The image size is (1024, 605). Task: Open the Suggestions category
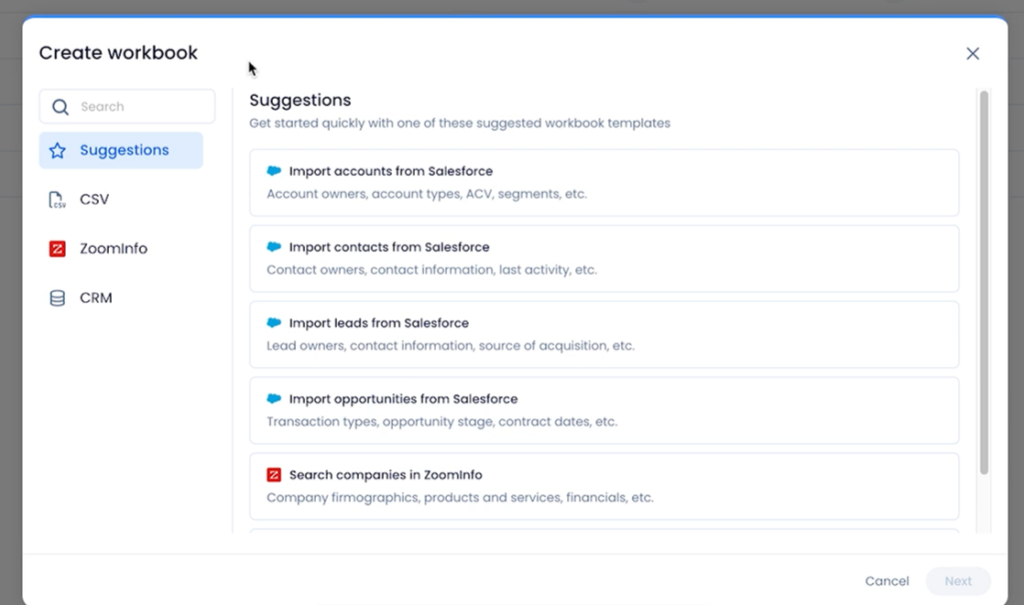(x=124, y=151)
